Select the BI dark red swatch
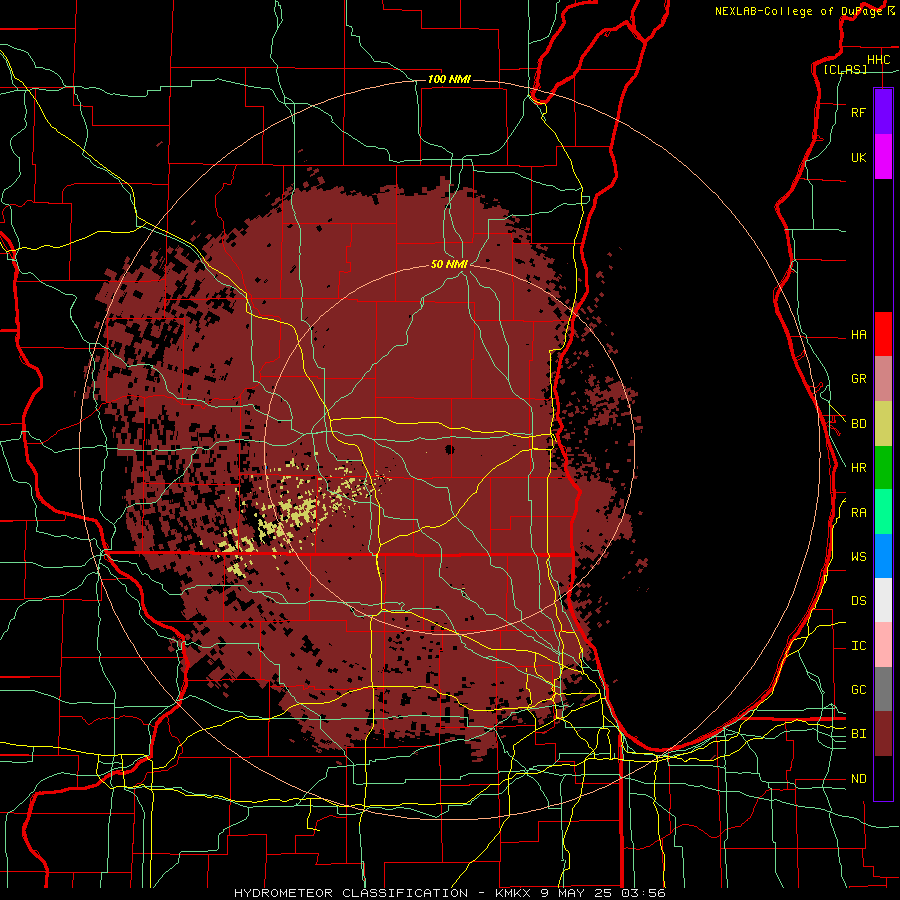The width and height of the screenshot is (900, 900). click(x=883, y=734)
